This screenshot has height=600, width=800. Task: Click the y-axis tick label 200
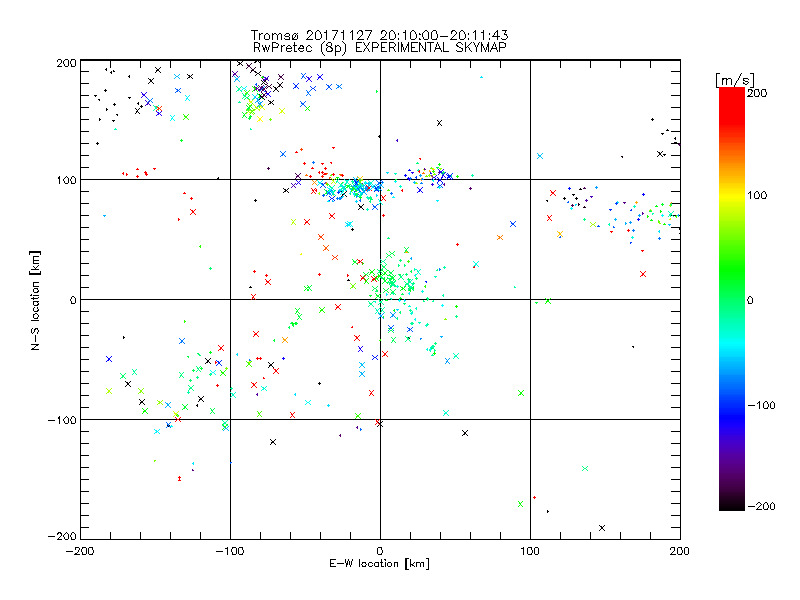tap(66, 63)
